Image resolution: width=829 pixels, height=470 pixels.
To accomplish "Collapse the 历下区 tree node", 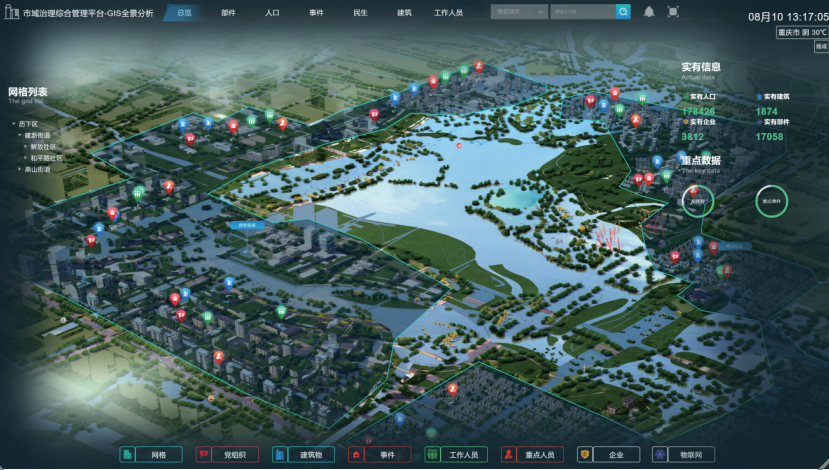I will click(x=14, y=124).
